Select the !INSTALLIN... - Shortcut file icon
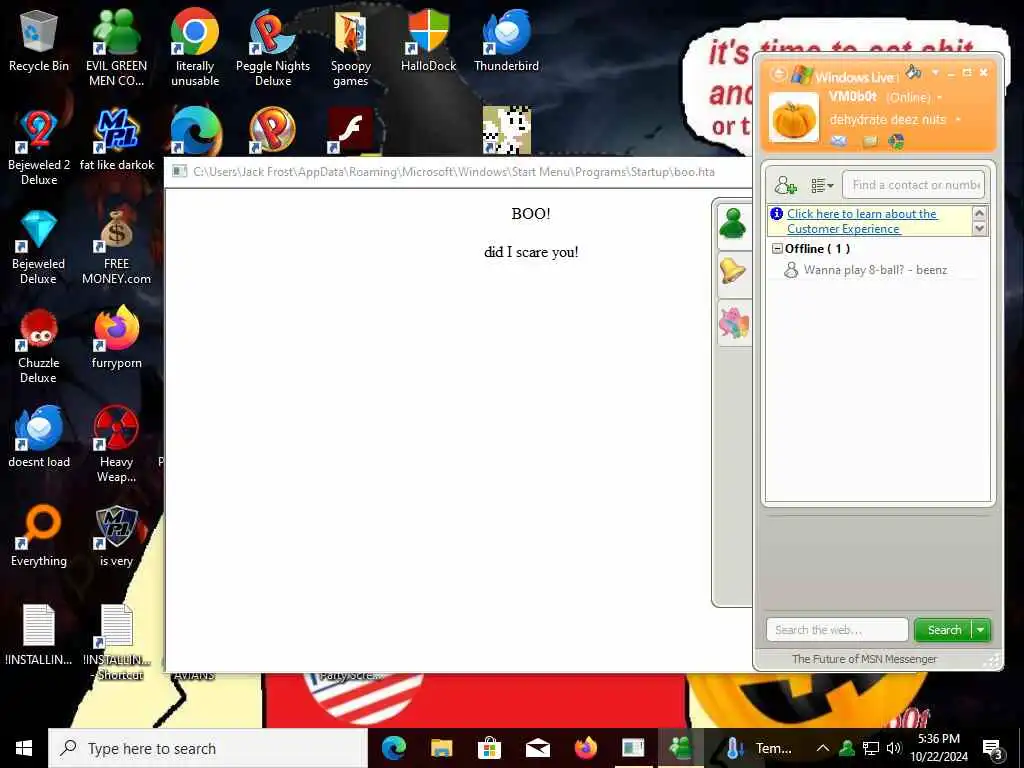Viewport: 1024px width, 768px height. pos(117,643)
